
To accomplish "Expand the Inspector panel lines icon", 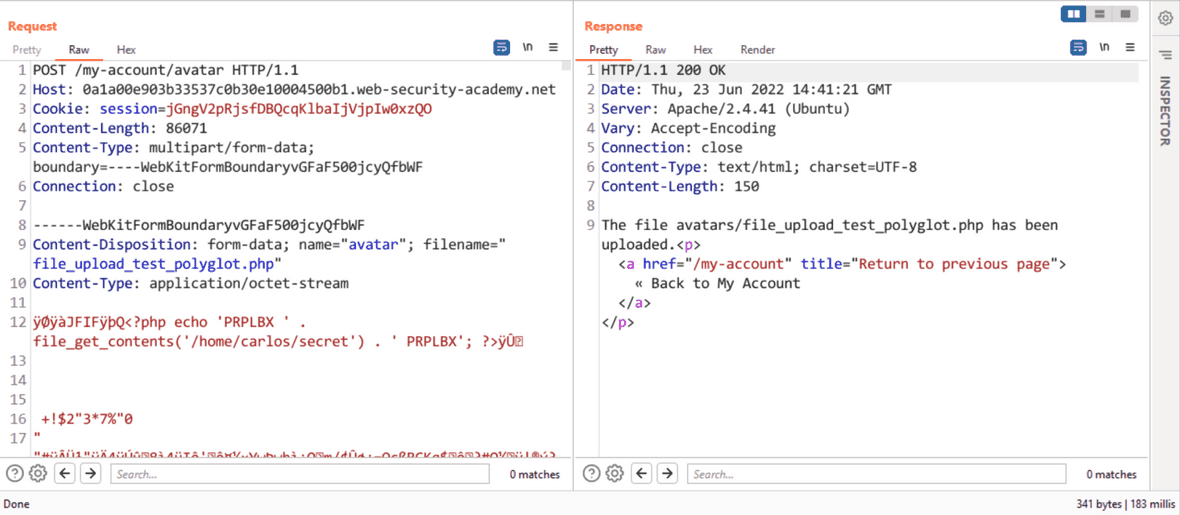I will click(x=1165, y=54).
